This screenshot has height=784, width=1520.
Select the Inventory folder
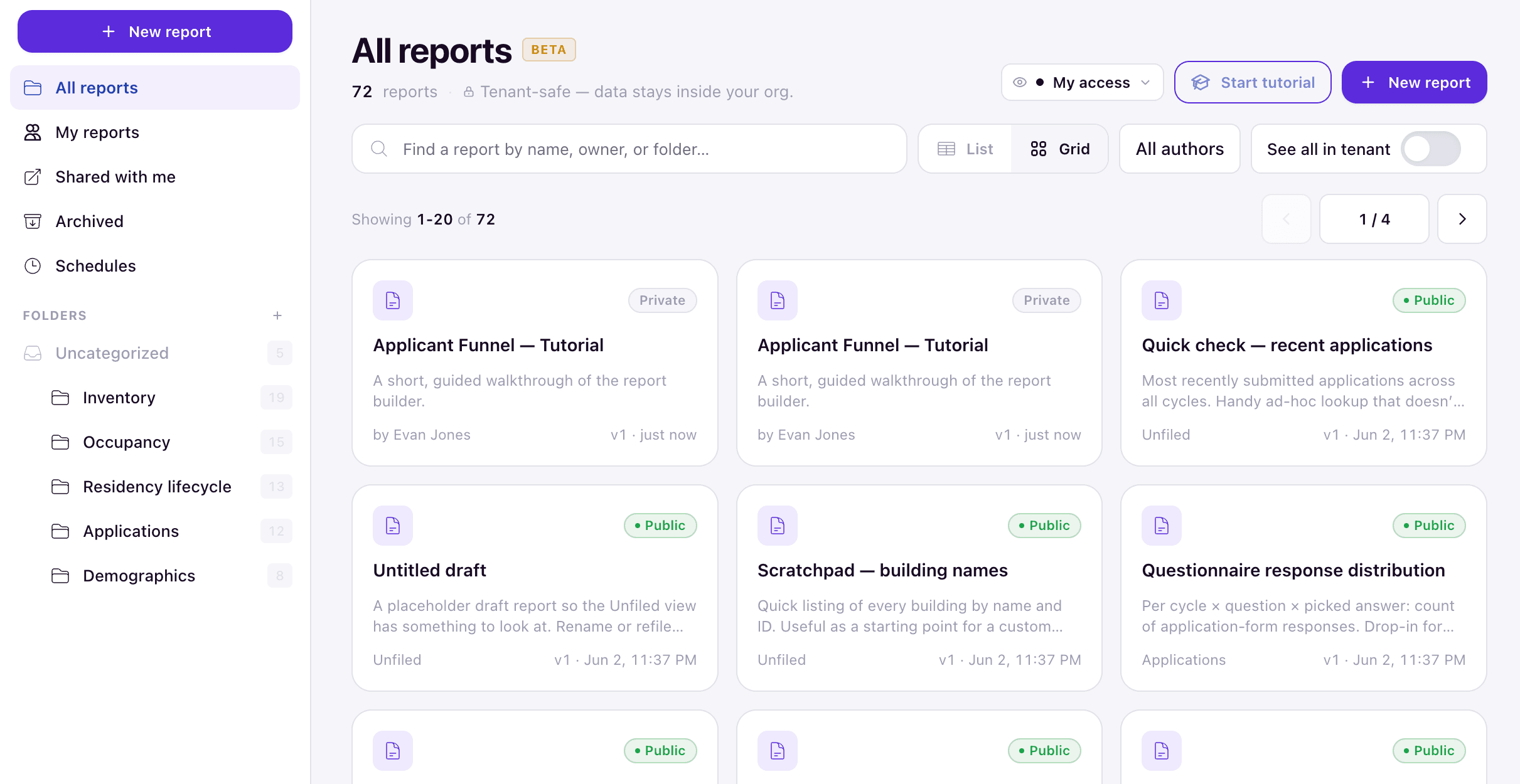pyautogui.click(x=169, y=398)
